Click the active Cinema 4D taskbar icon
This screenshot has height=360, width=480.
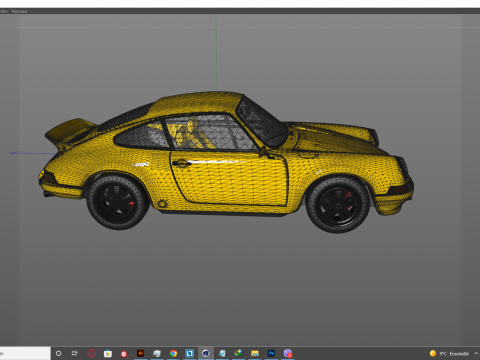(x=206, y=353)
